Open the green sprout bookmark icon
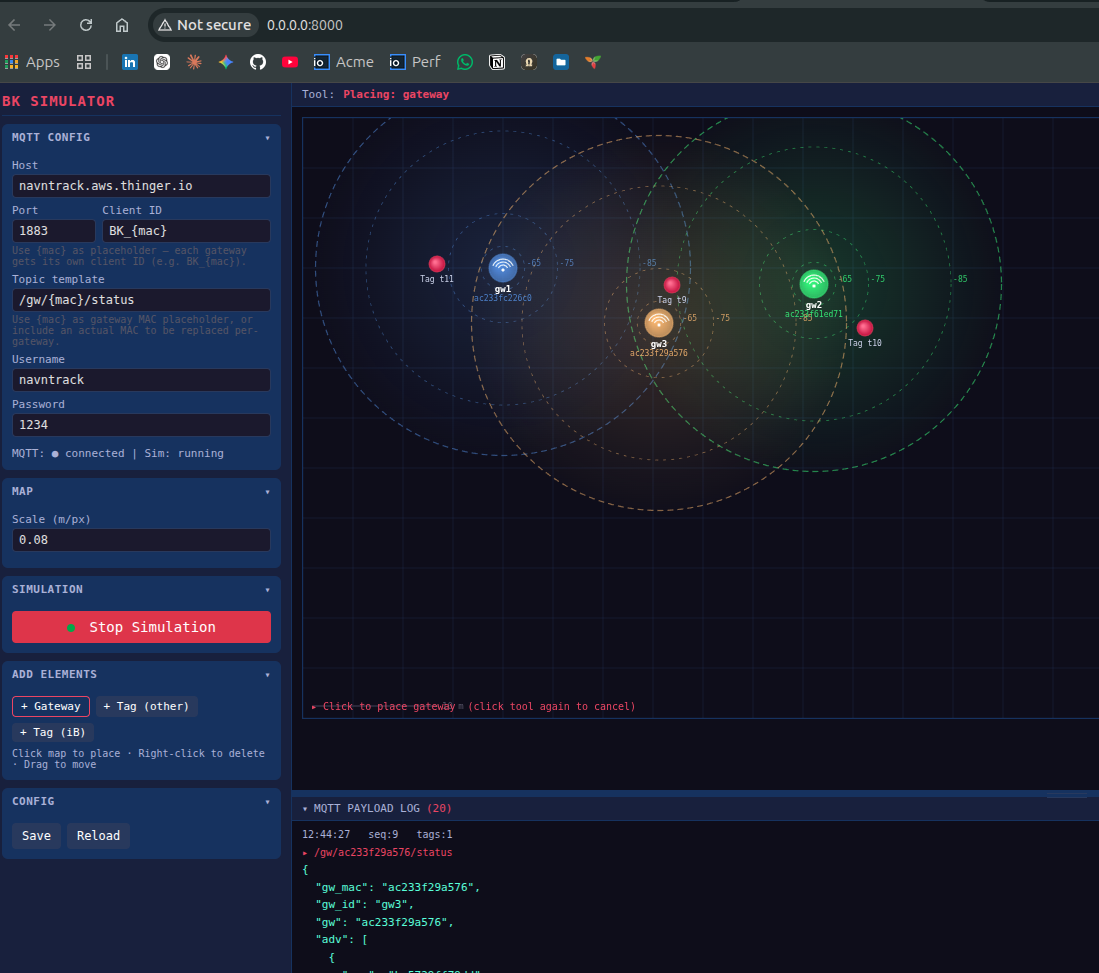The width and height of the screenshot is (1099, 973). point(593,62)
